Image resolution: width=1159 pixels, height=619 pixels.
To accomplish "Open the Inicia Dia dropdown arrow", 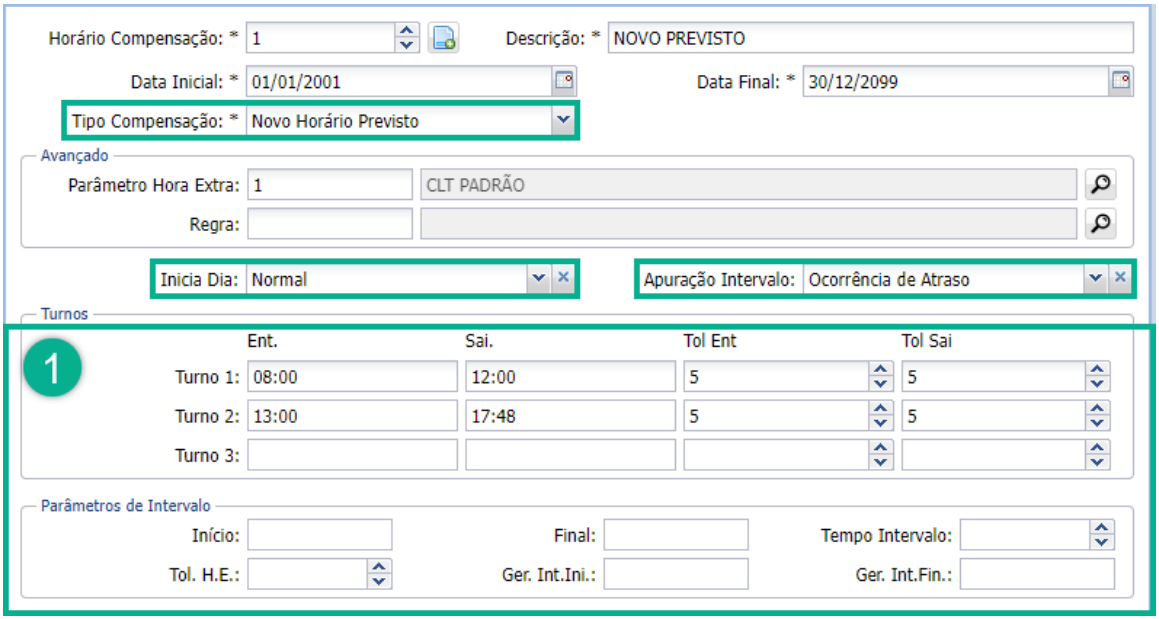I will 539,278.
